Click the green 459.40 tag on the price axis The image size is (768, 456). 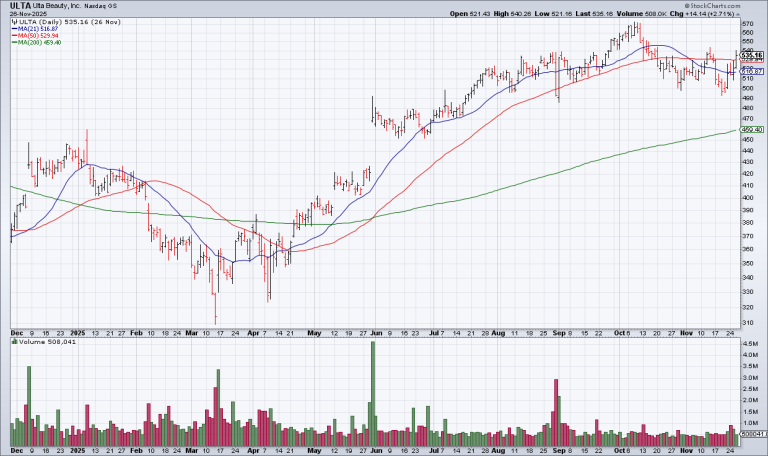[x=752, y=130]
